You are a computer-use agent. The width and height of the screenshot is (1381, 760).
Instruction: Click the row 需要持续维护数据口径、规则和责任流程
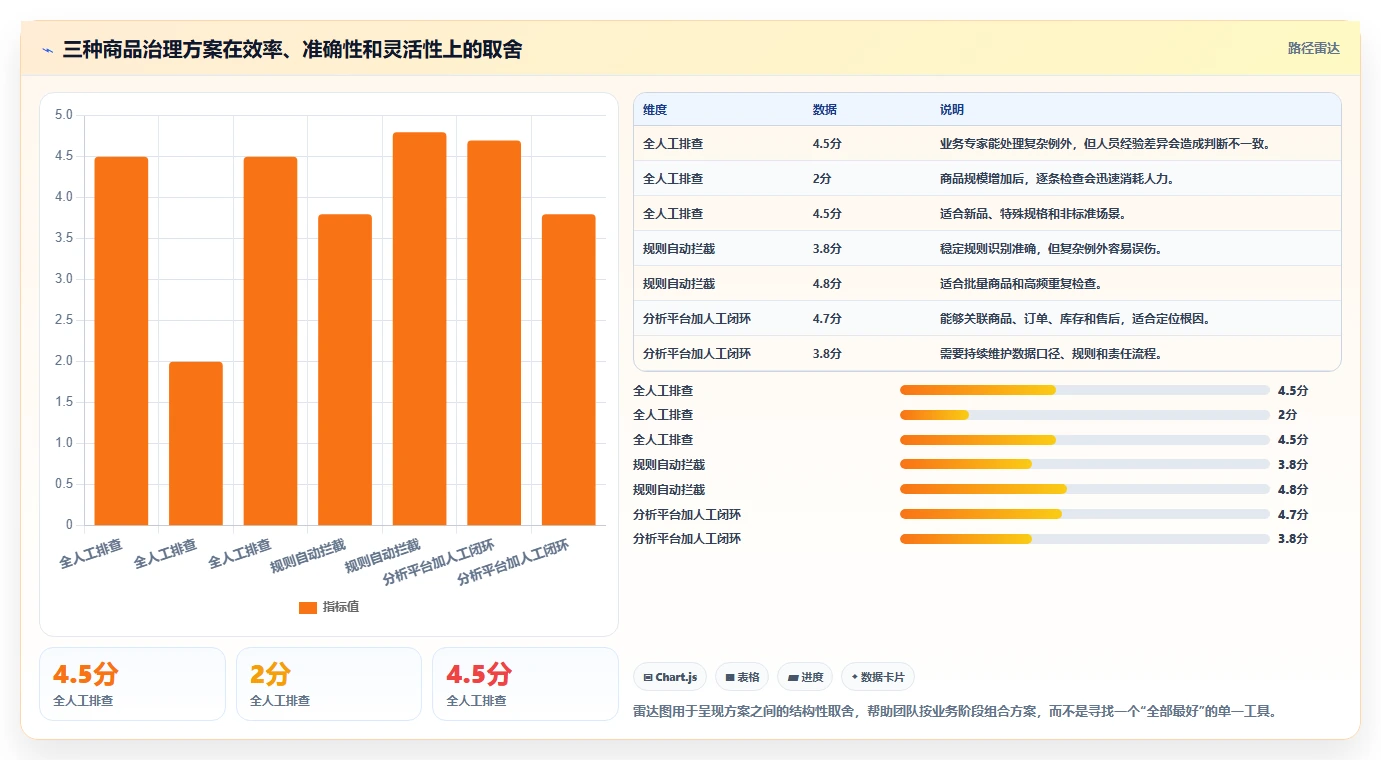987,353
